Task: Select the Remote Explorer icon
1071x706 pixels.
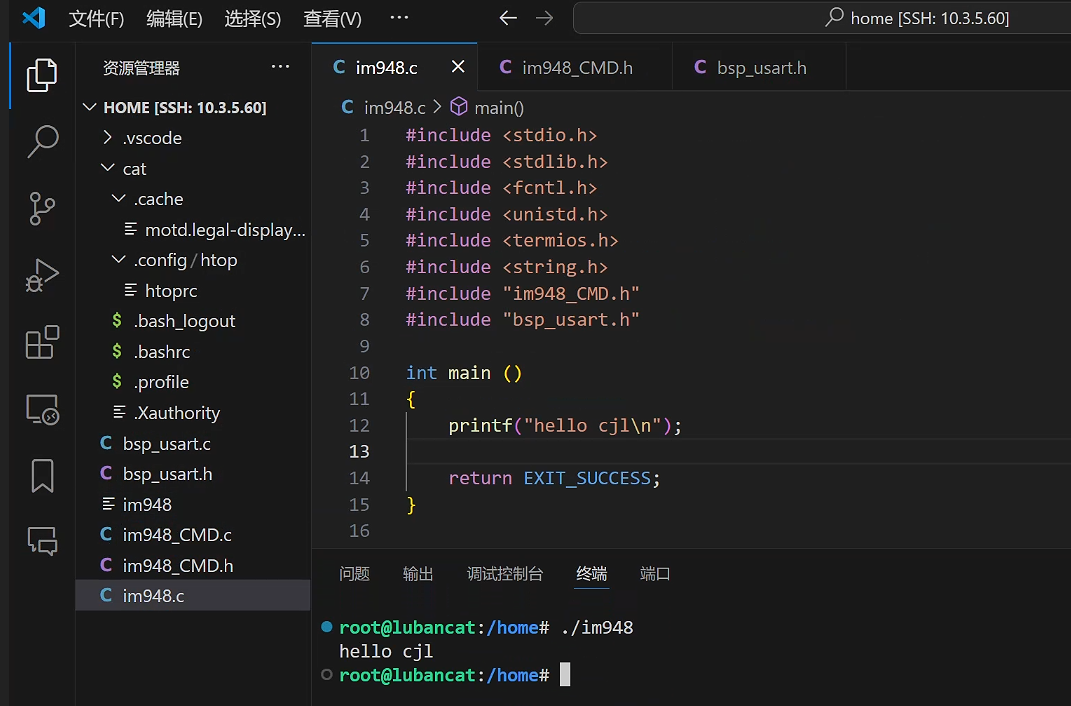Action: pyautogui.click(x=41, y=409)
